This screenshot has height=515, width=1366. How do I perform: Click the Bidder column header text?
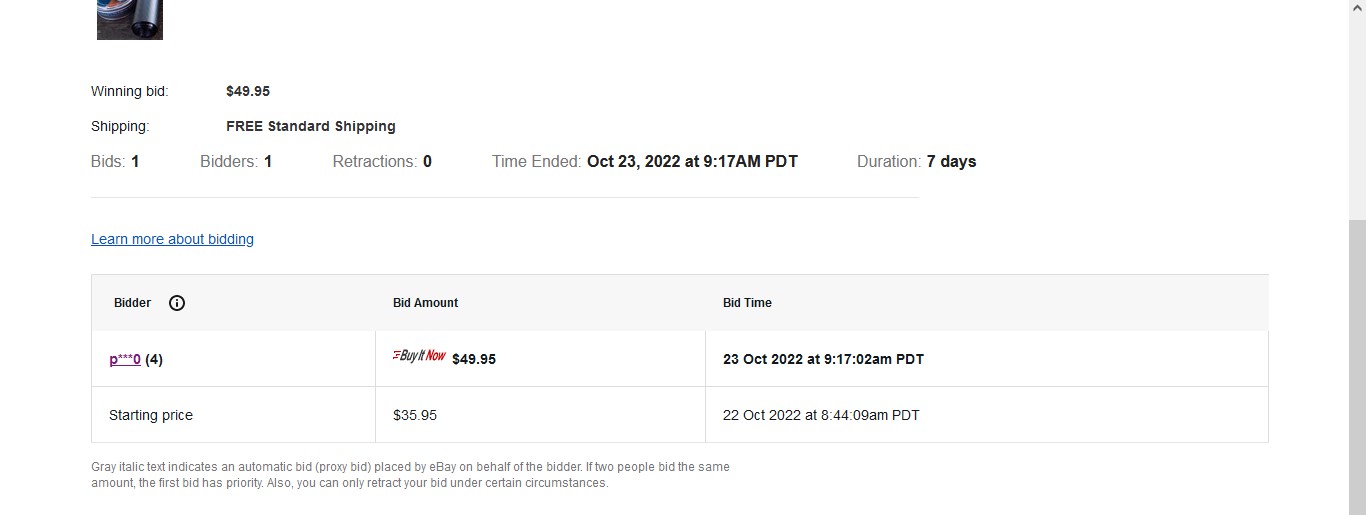(132, 303)
